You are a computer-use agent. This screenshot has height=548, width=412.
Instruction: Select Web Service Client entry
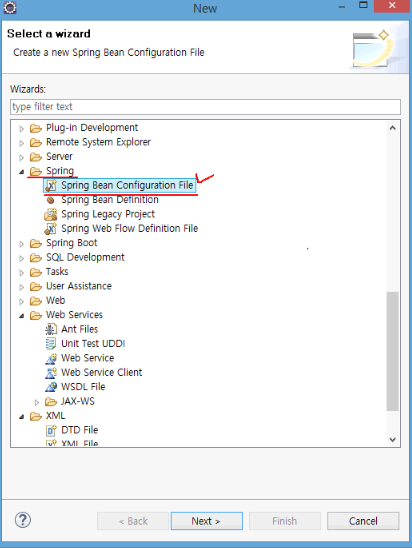(102, 372)
